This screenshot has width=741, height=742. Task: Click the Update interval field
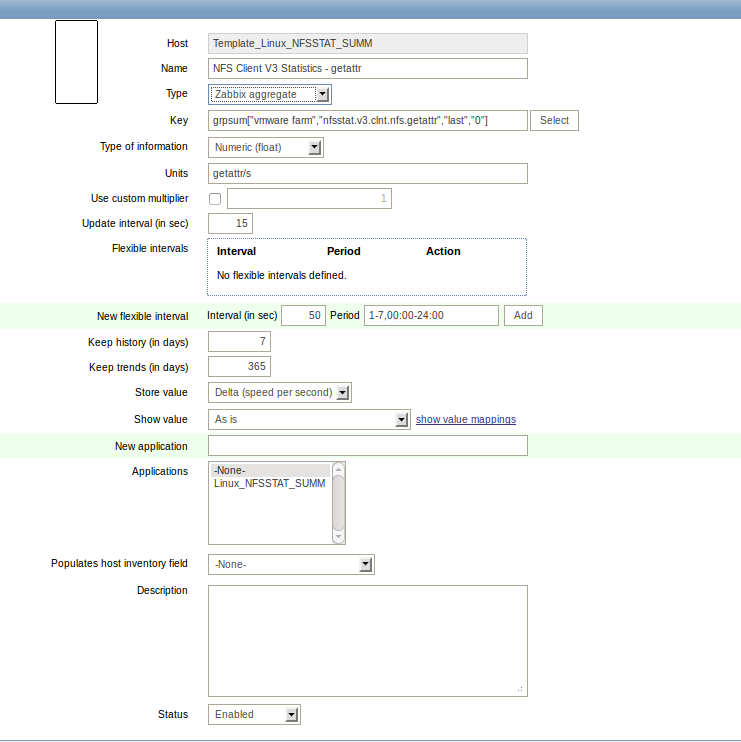[230, 223]
